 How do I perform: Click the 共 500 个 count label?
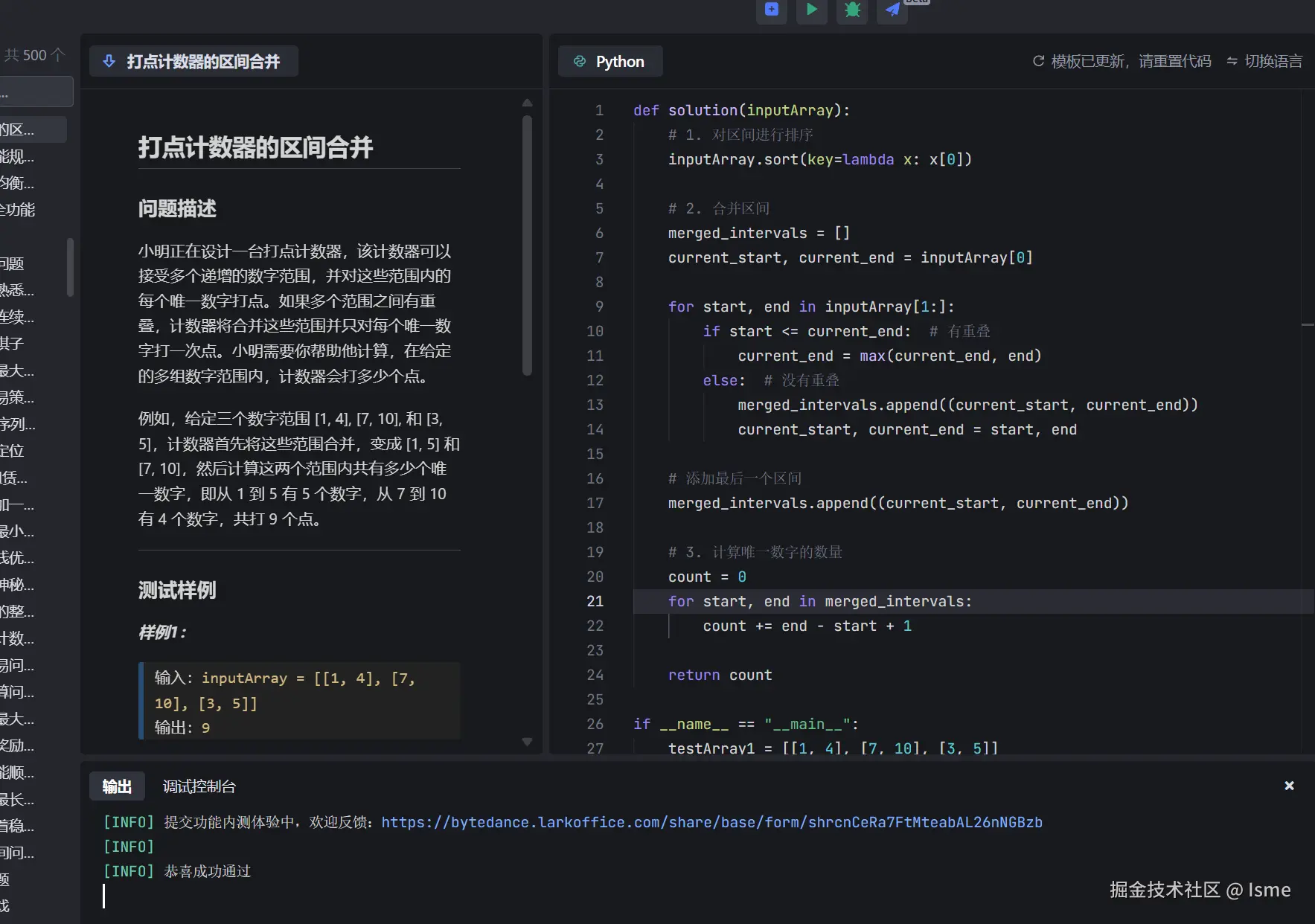pyautogui.click(x=35, y=55)
